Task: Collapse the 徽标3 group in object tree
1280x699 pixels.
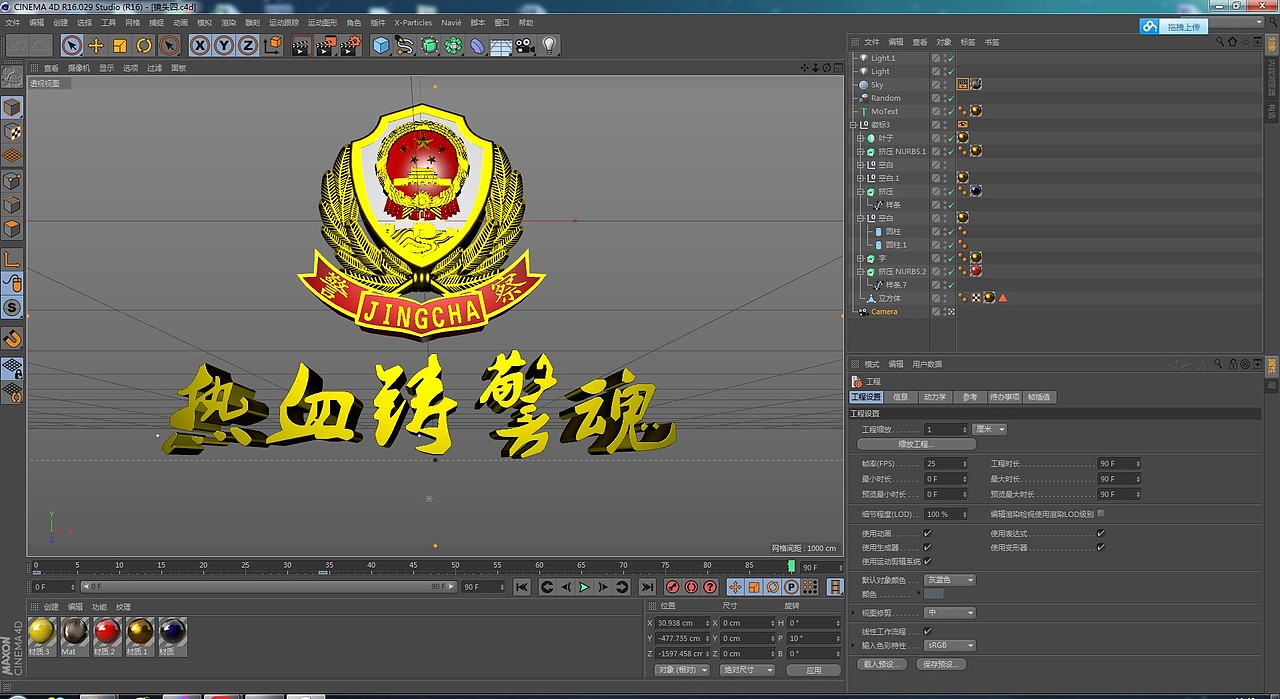Action: pyautogui.click(x=853, y=125)
